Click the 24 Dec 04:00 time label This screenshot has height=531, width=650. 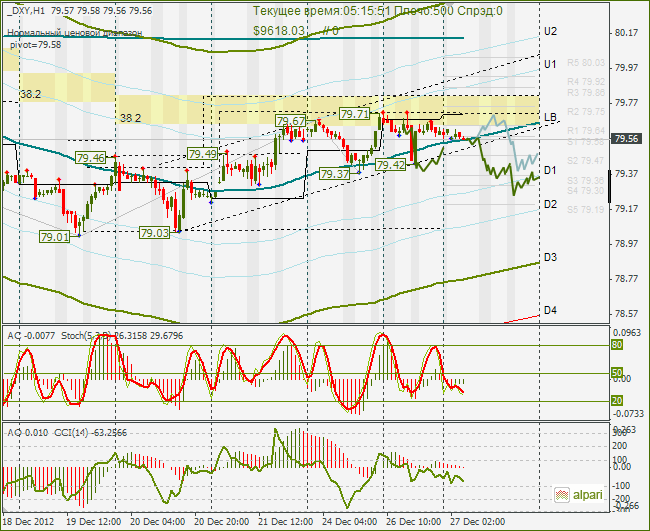(x=349, y=521)
